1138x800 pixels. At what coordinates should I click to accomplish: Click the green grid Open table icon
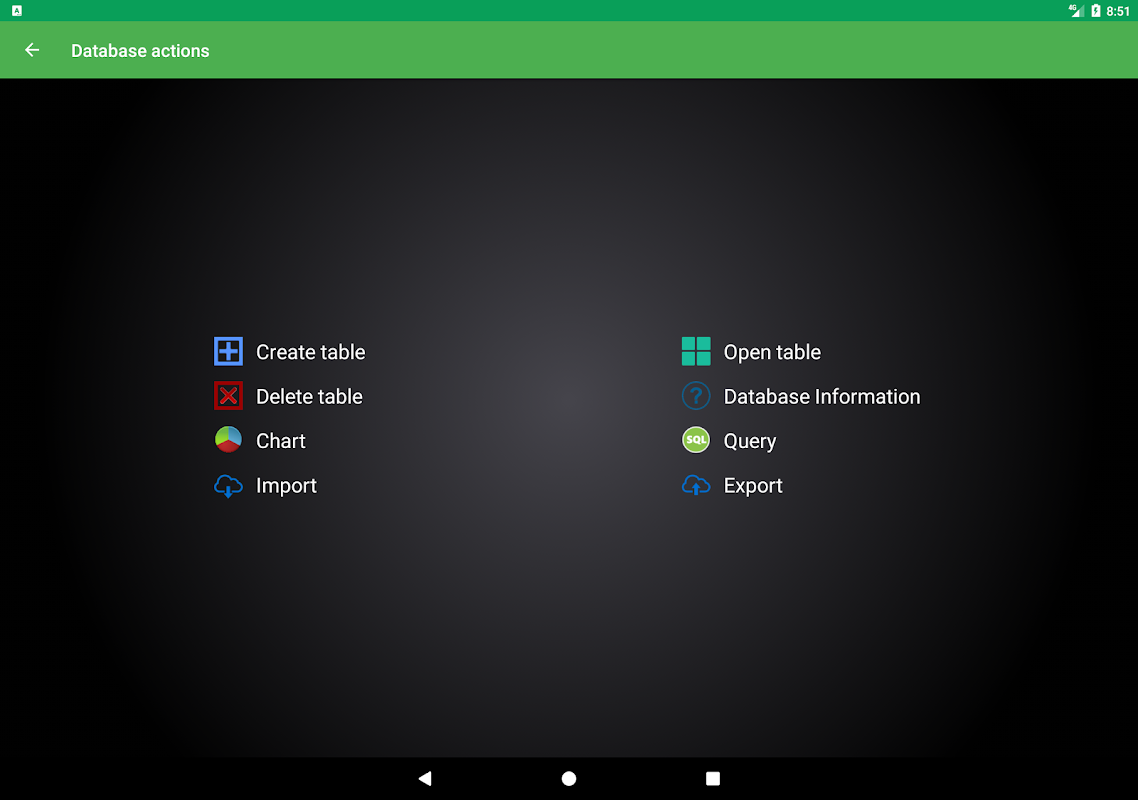(695, 351)
